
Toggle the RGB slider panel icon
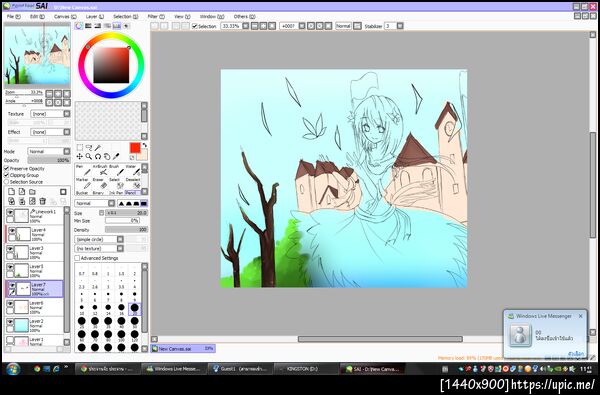pyautogui.click(x=88, y=26)
